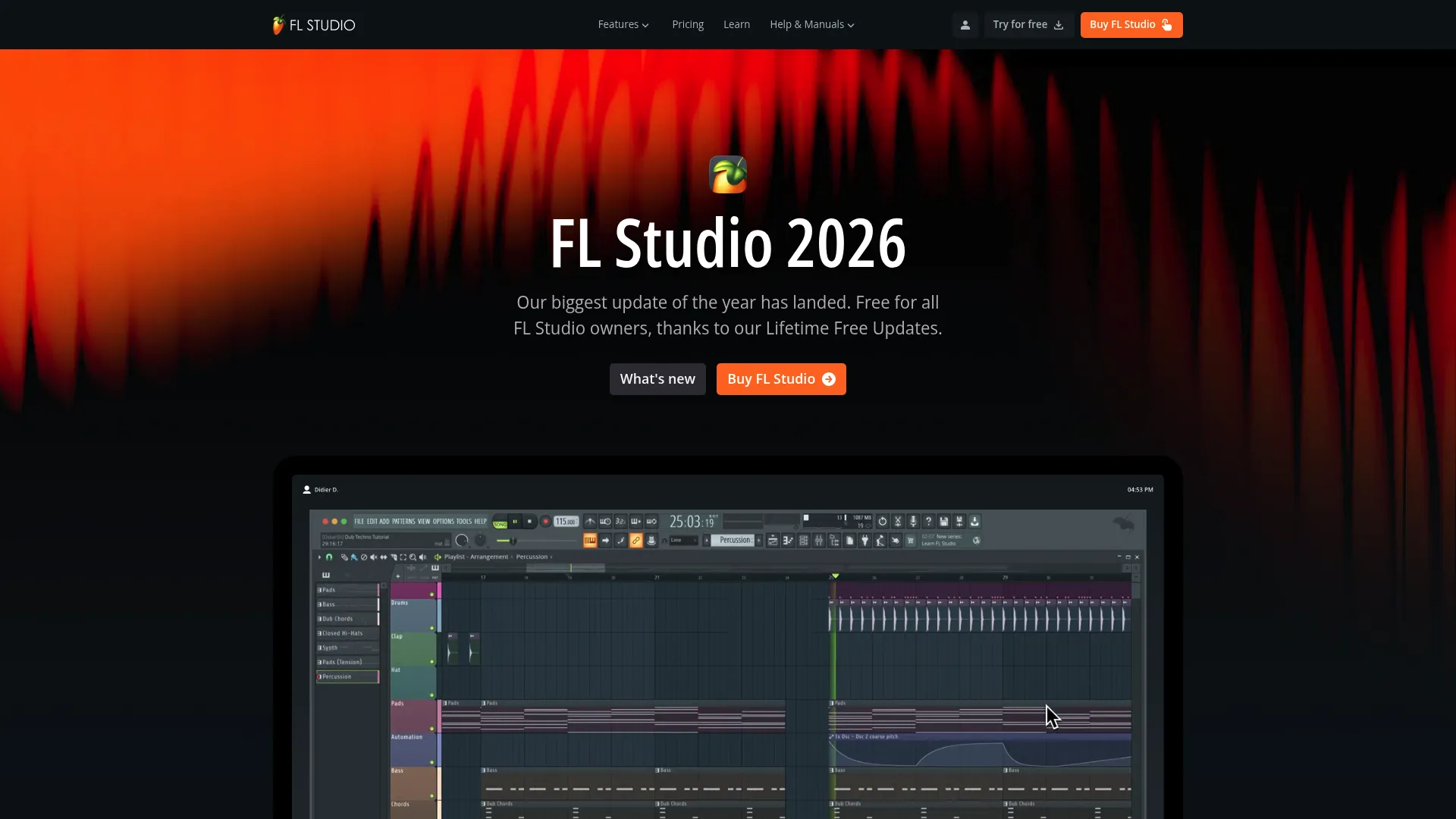Mute the Clap playlist track green dot
Screen dimensions: 1456x819
coord(432,661)
